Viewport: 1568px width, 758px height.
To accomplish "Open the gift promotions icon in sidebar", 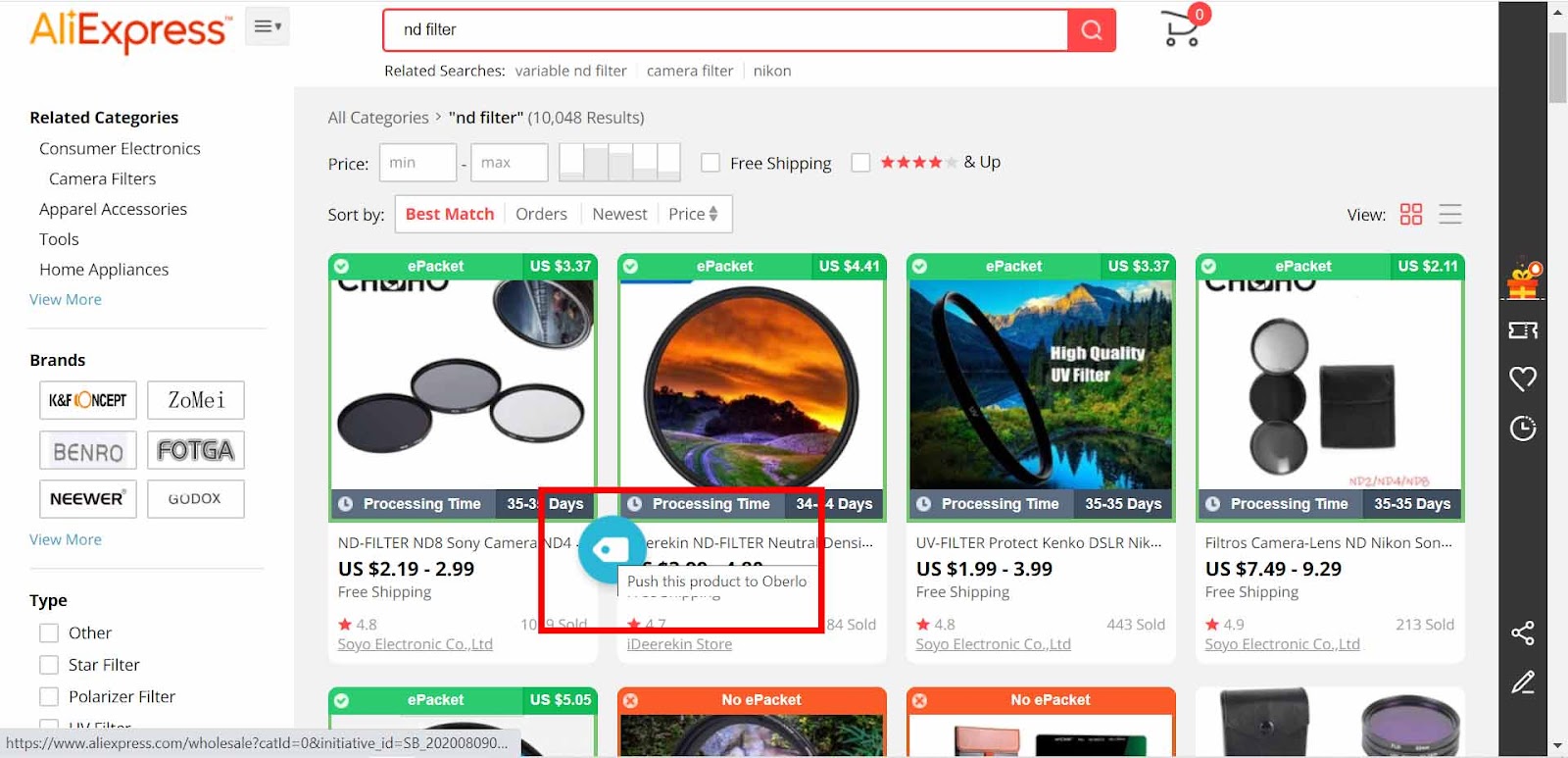I will (1523, 280).
